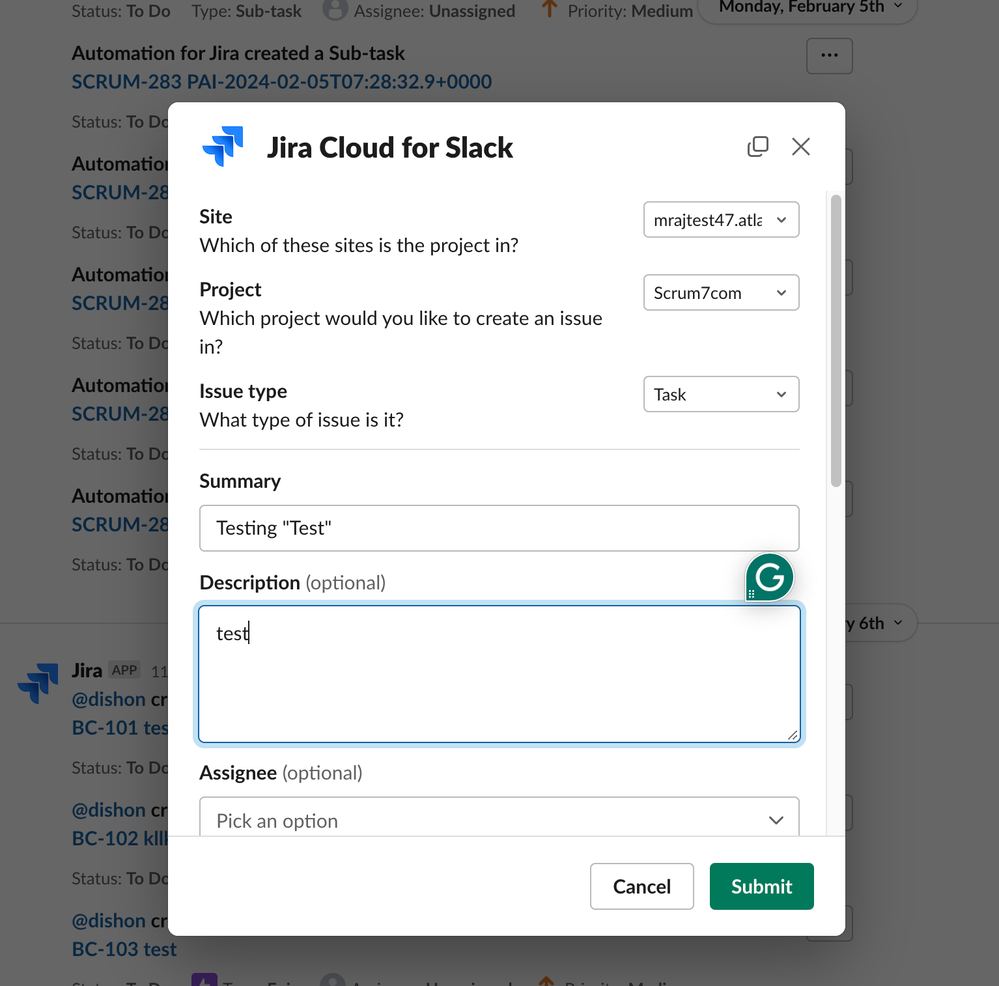Open SCRUM-283 issue link in Slack
The width and height of the screenshot is (999, 986).
[281, 82]
